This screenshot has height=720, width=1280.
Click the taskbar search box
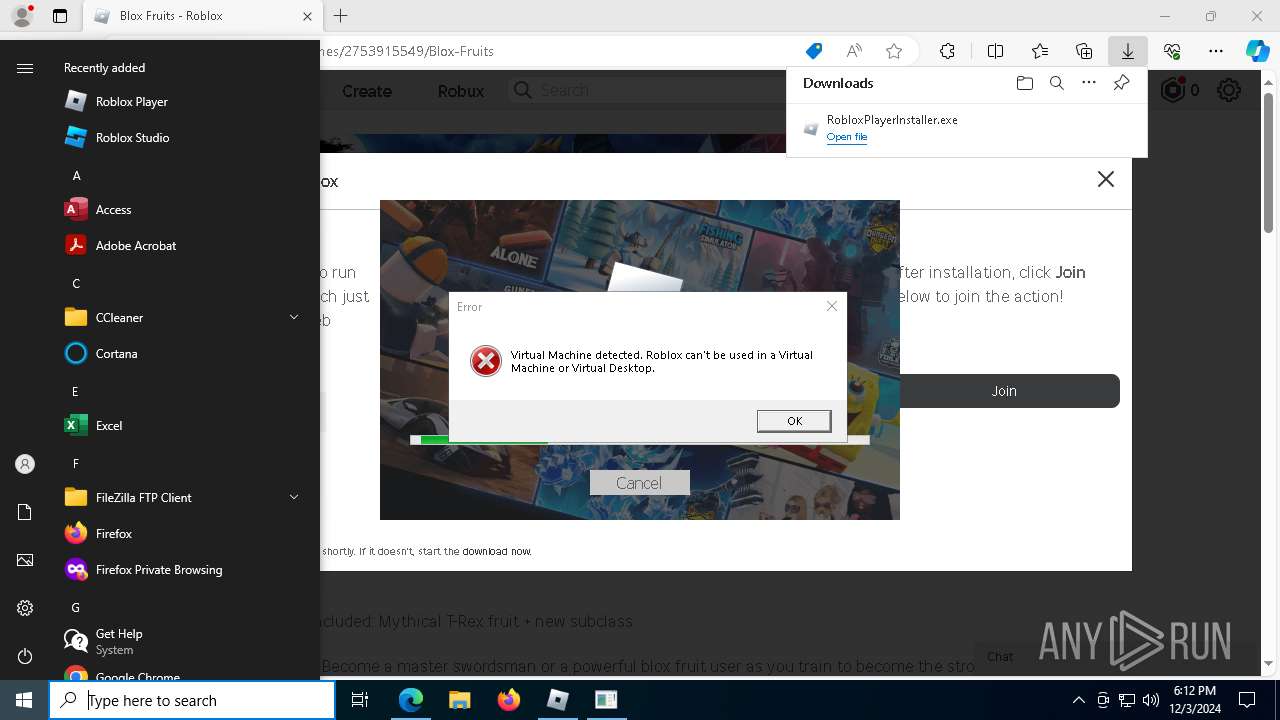tap(192, 700)
